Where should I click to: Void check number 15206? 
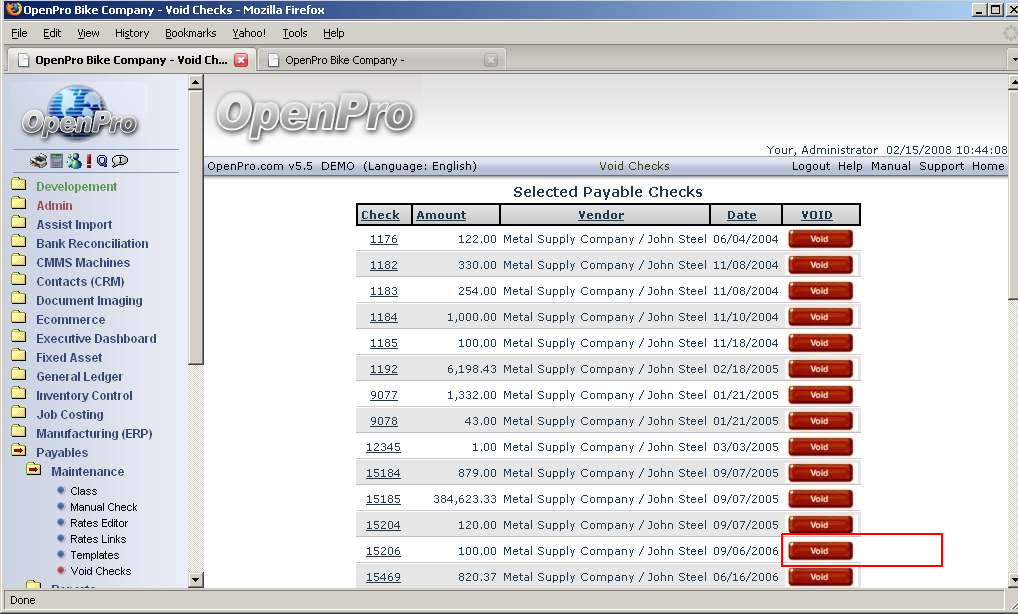coord(820,551)
